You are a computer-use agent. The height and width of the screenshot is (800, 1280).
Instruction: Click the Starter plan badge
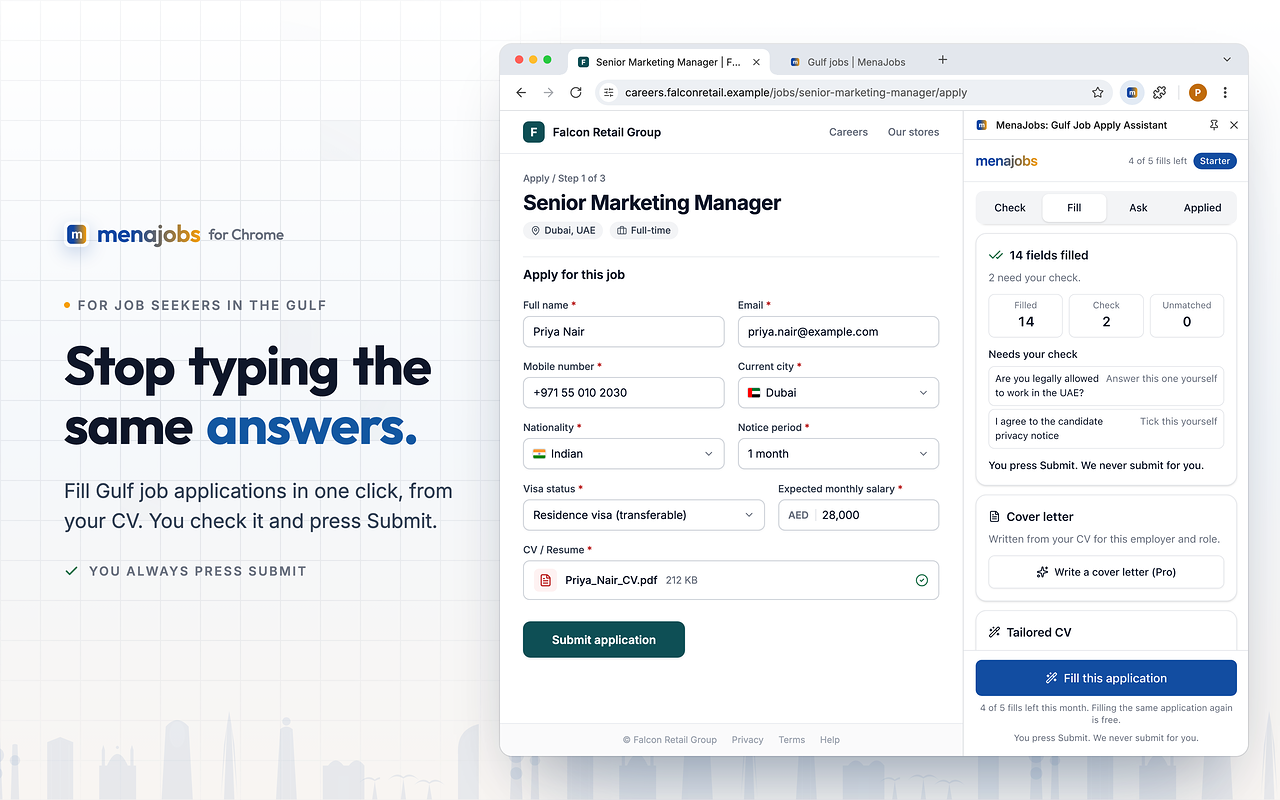[1215, 161]
